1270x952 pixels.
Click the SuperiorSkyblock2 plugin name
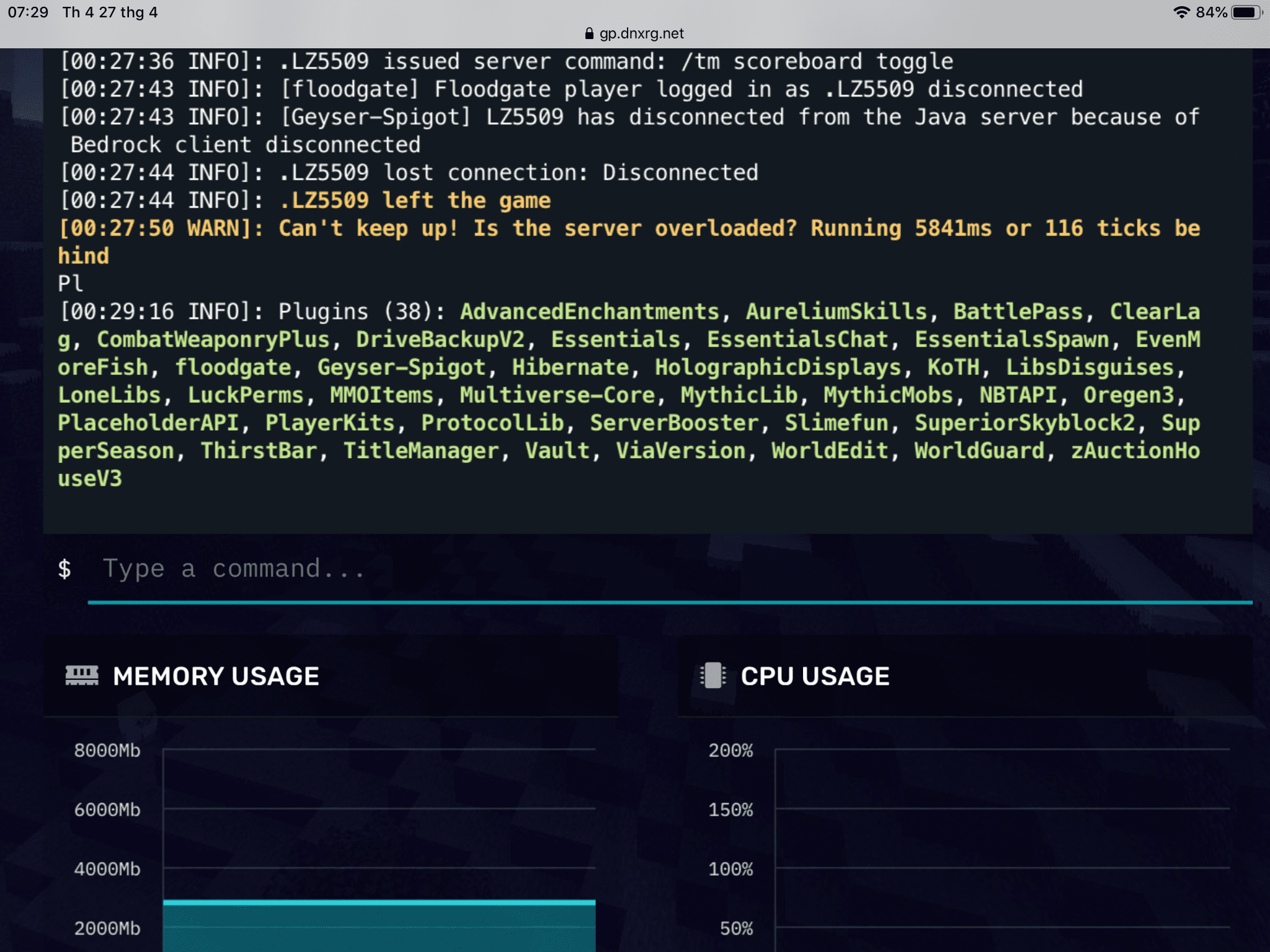(x=1025, y=423)
